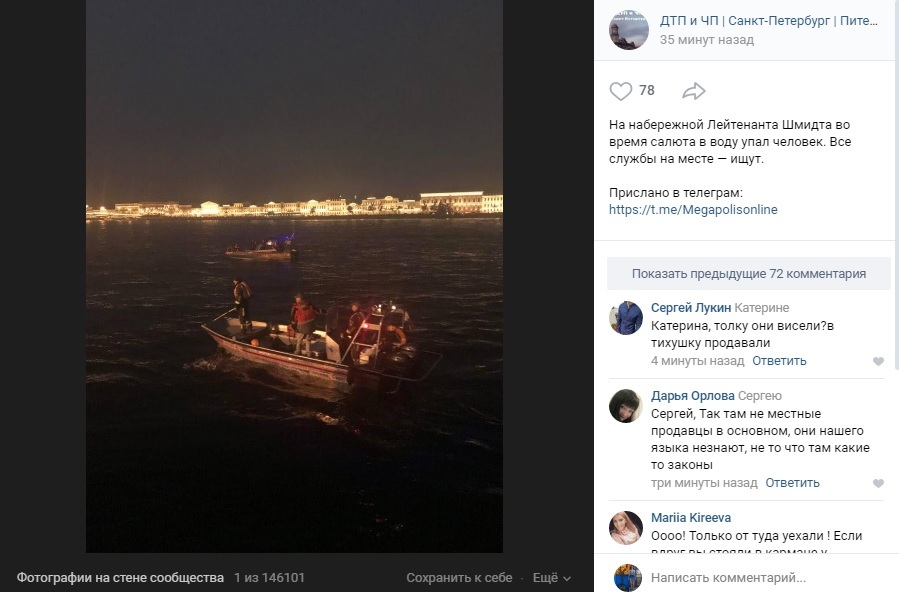
Task: Open Фотографии на стене сообщества album
Action: point(120,578)
